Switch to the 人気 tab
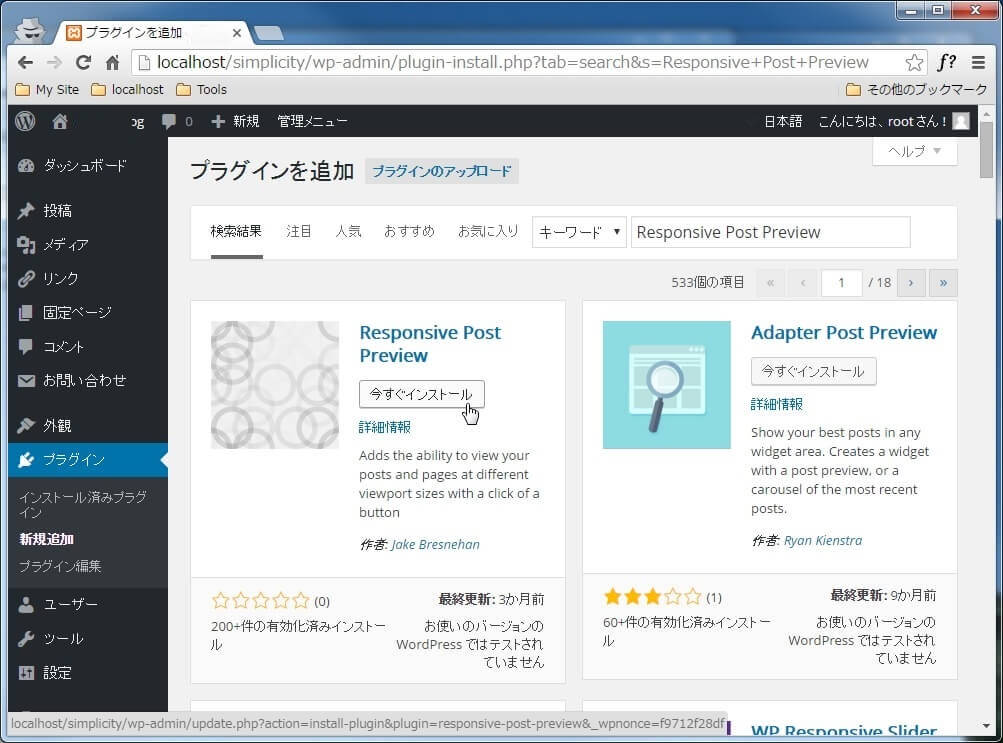 [348, 231]
